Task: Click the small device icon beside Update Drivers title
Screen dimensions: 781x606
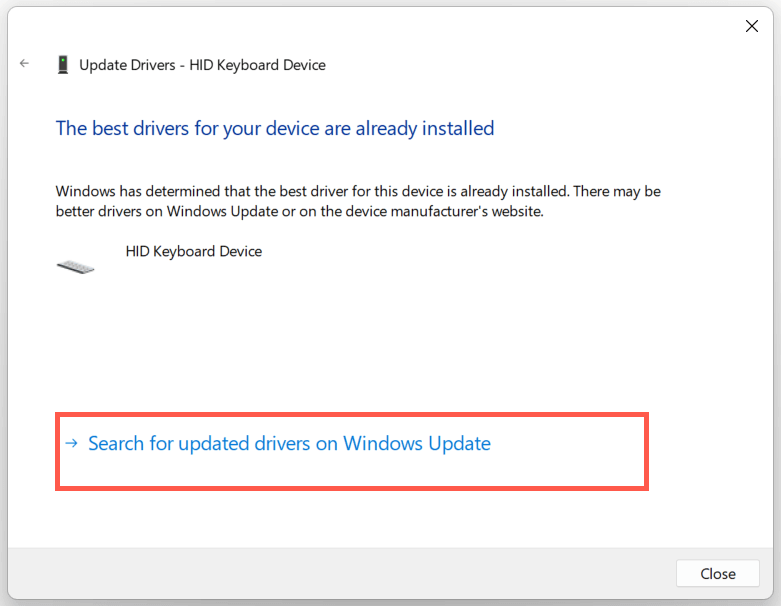Action: point(63,65)
